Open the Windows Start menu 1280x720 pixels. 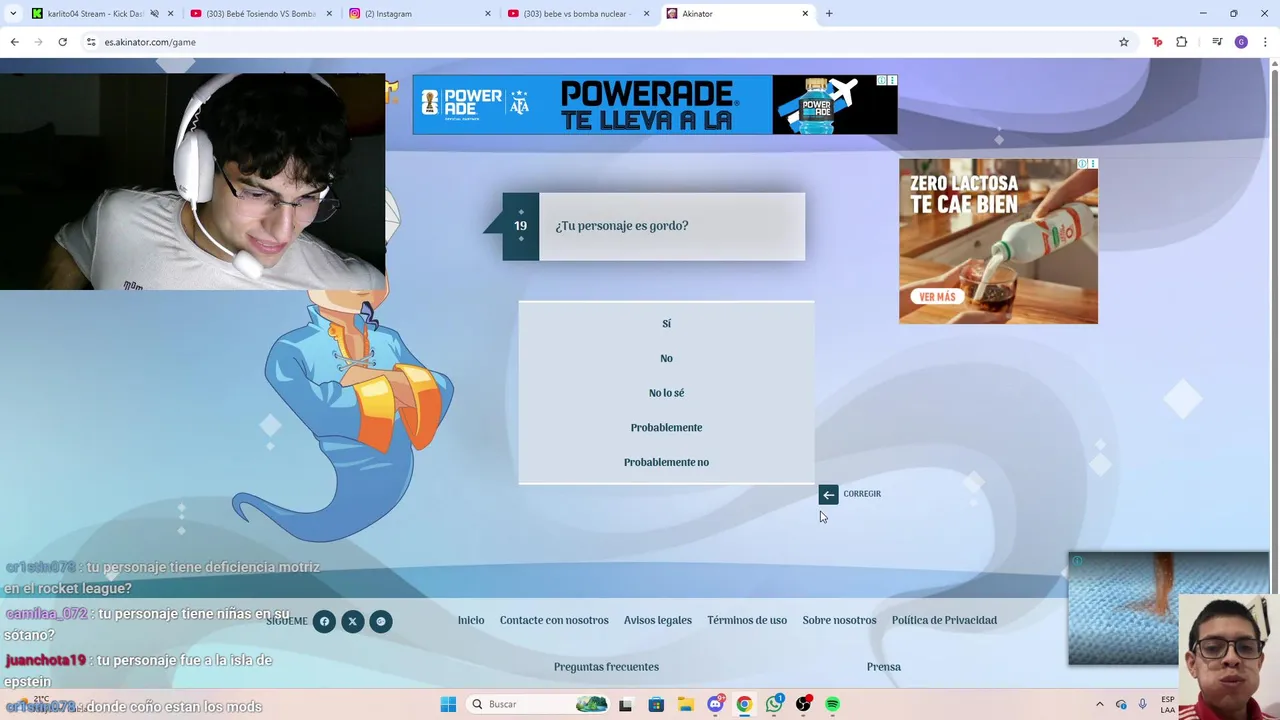tap(448, 704)
